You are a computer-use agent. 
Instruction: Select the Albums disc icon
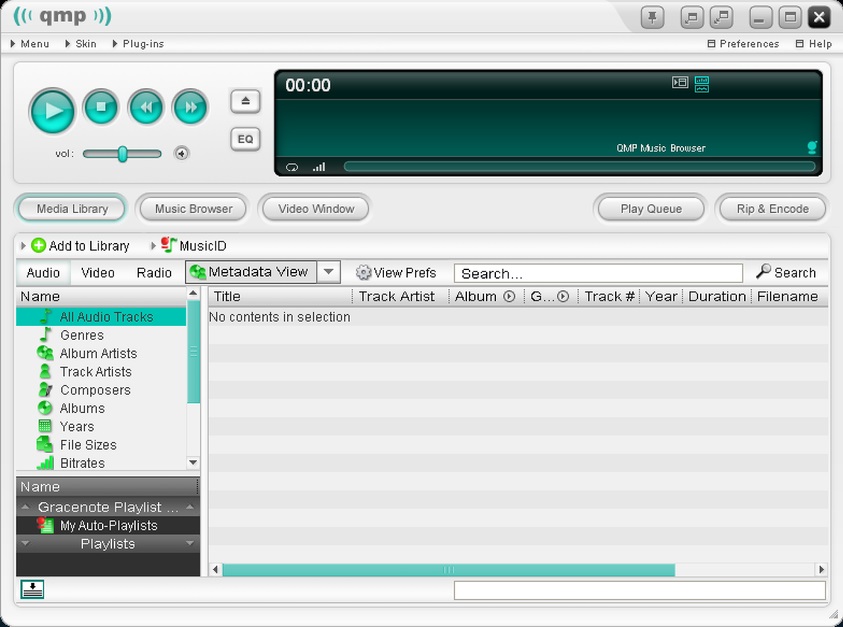tap(45, 408)
